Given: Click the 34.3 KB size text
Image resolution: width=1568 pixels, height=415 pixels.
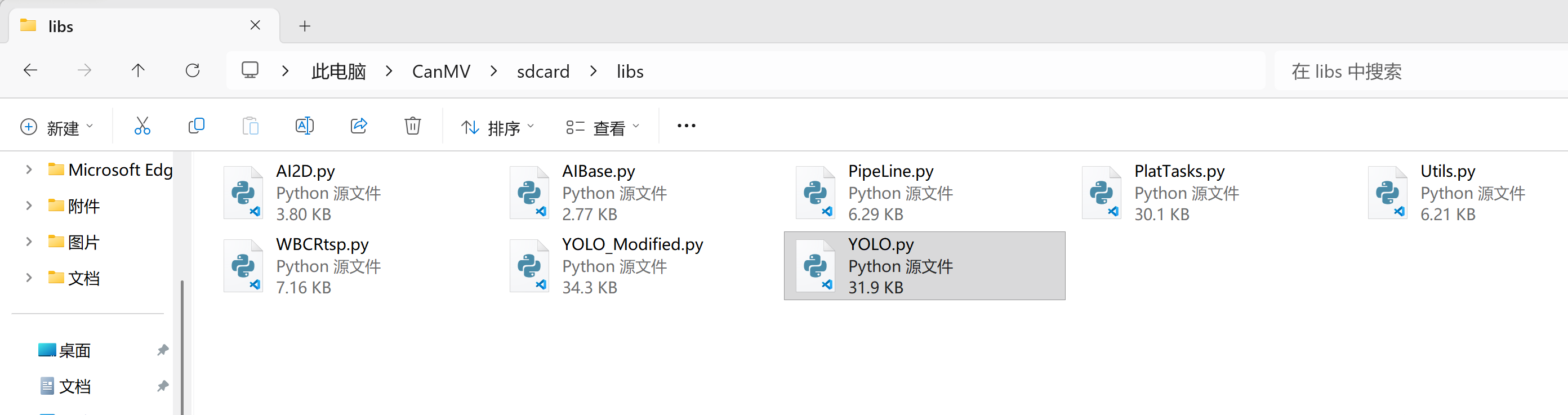Looking at the screenshot, I should (589, 287).
